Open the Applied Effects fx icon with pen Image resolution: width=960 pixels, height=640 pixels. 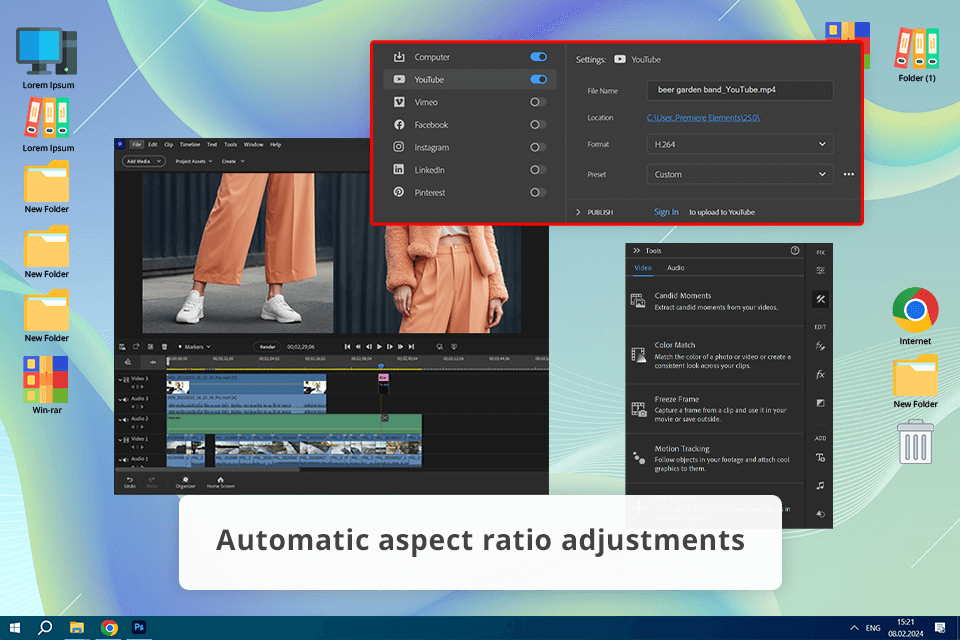(820, 346)
